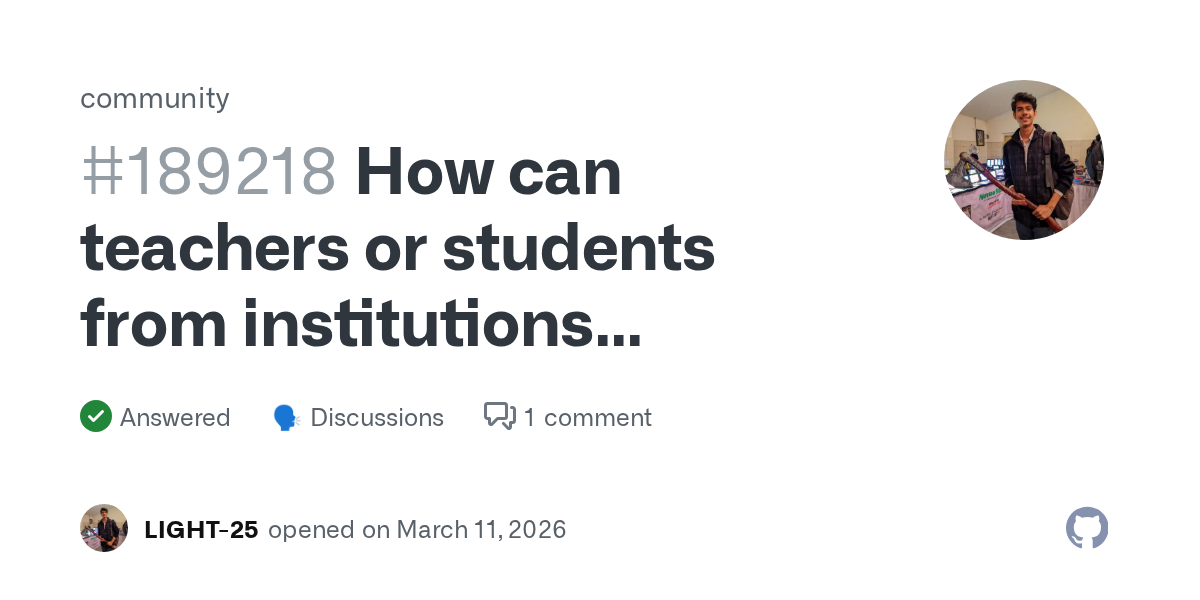Viewport: 1200px width, 600px height.
Task: Click the speaking head Discussions emoji
Action: tap(287, 418)
